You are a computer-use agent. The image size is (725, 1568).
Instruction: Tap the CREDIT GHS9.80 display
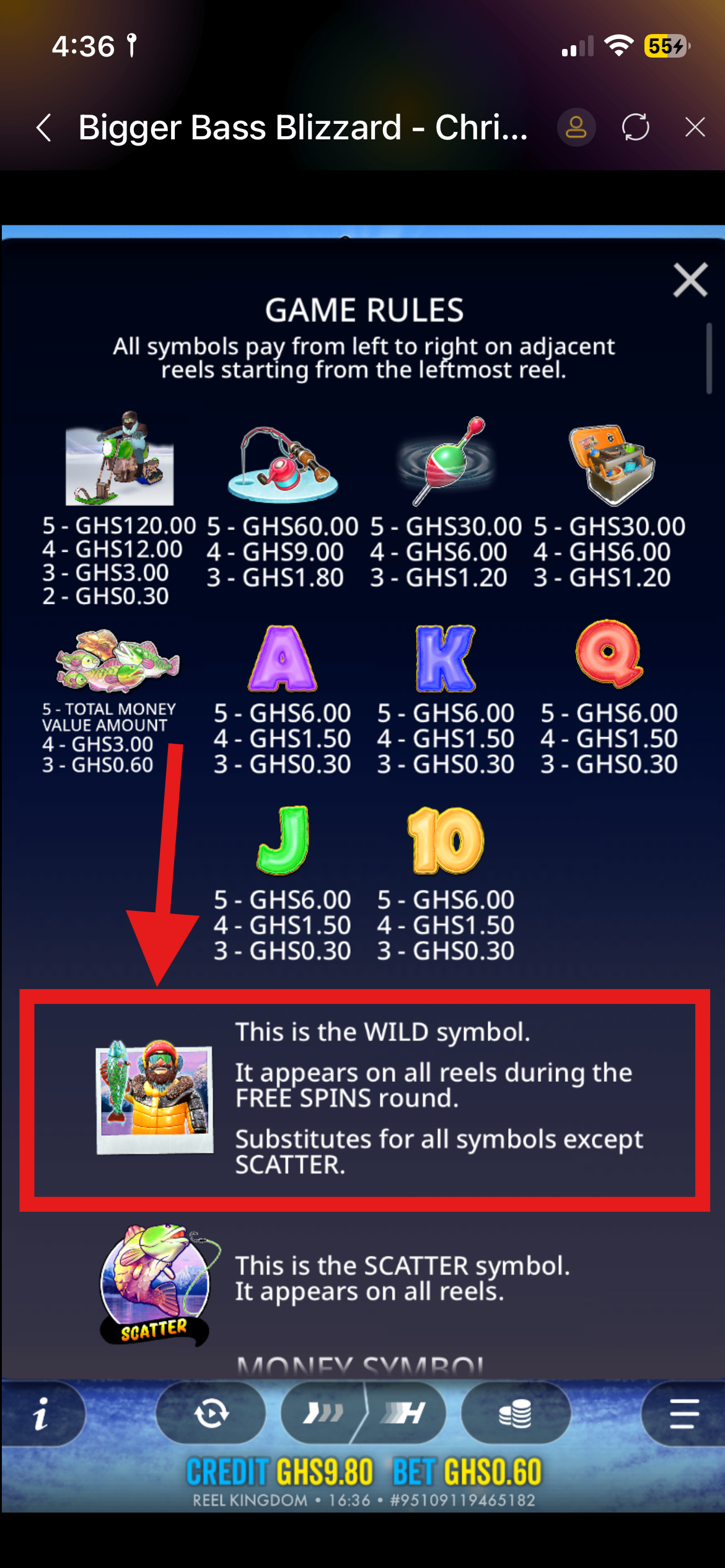click(x=279, y=1473)
